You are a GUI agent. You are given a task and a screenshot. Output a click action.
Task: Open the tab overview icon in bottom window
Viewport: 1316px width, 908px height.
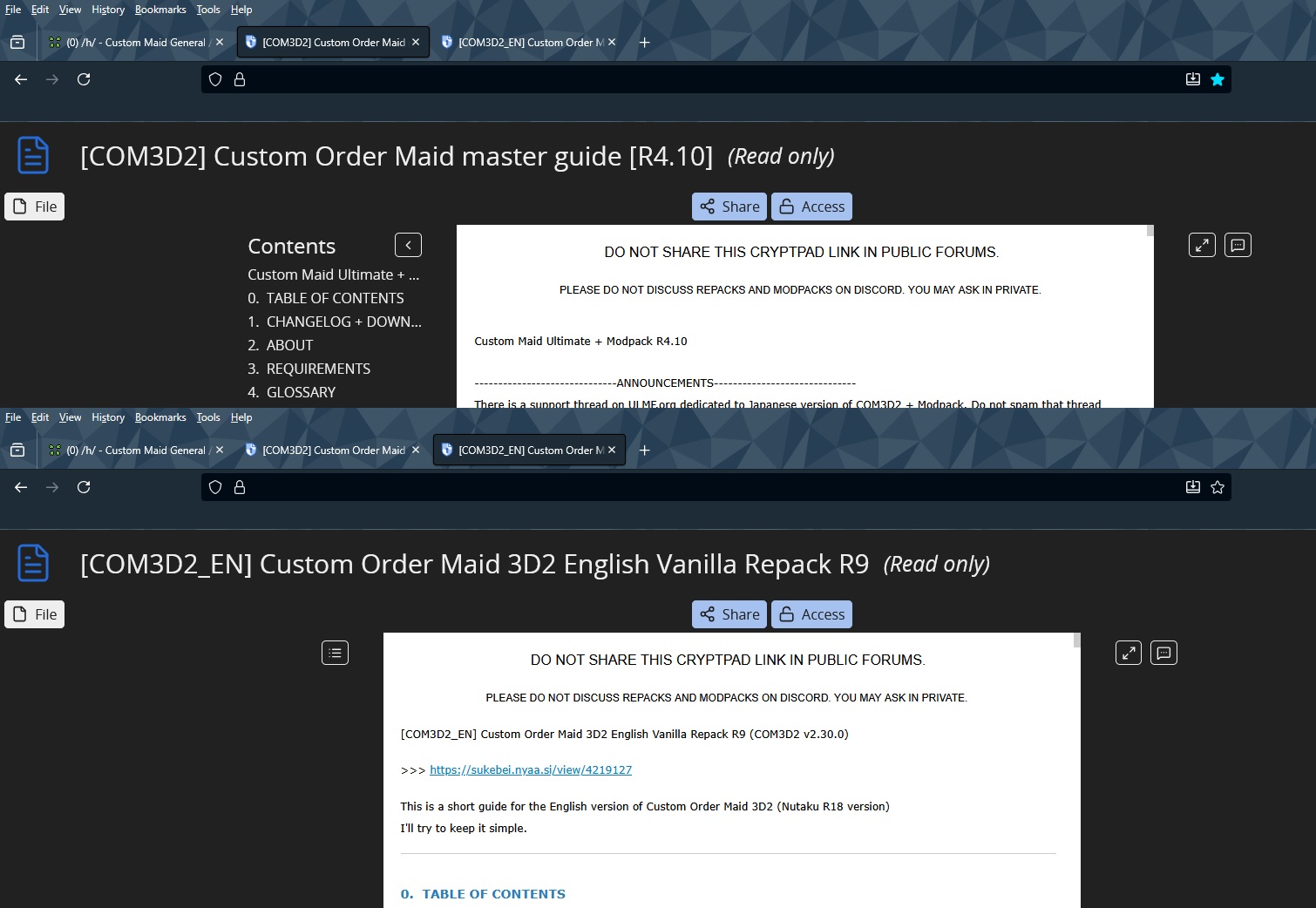point(17,450)
